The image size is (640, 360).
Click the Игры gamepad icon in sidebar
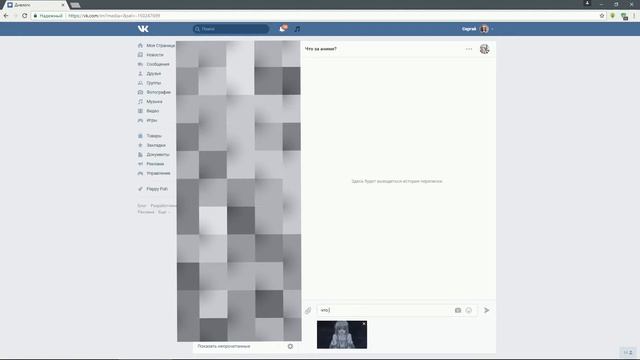click(140, 120)
